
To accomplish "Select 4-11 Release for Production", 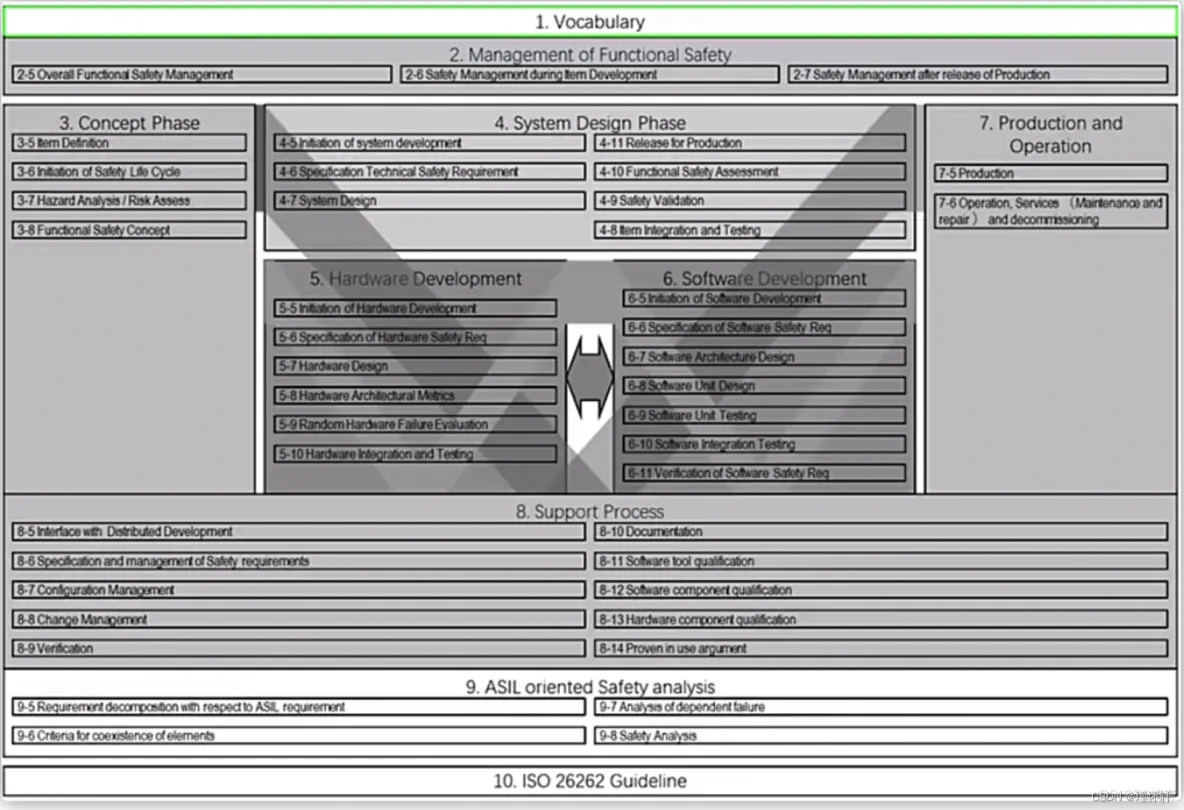I will click(750, 143).
